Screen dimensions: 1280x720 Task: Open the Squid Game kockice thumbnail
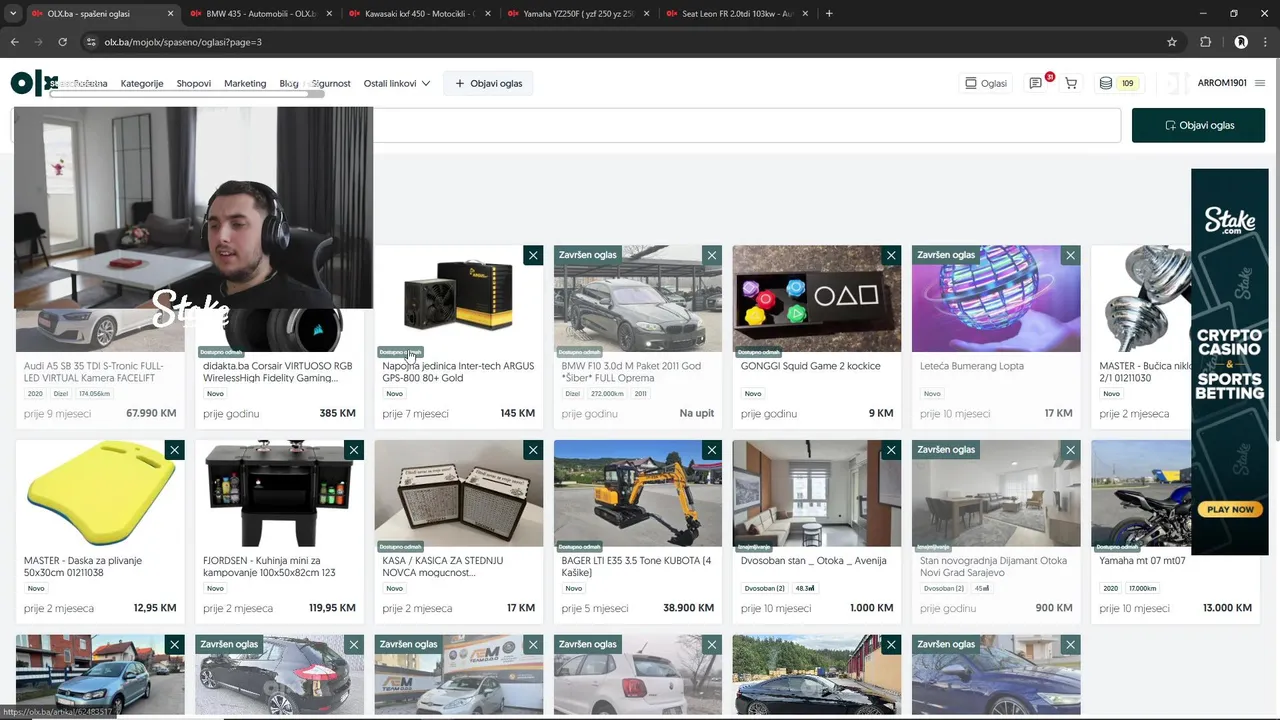[x=816, y=299]
